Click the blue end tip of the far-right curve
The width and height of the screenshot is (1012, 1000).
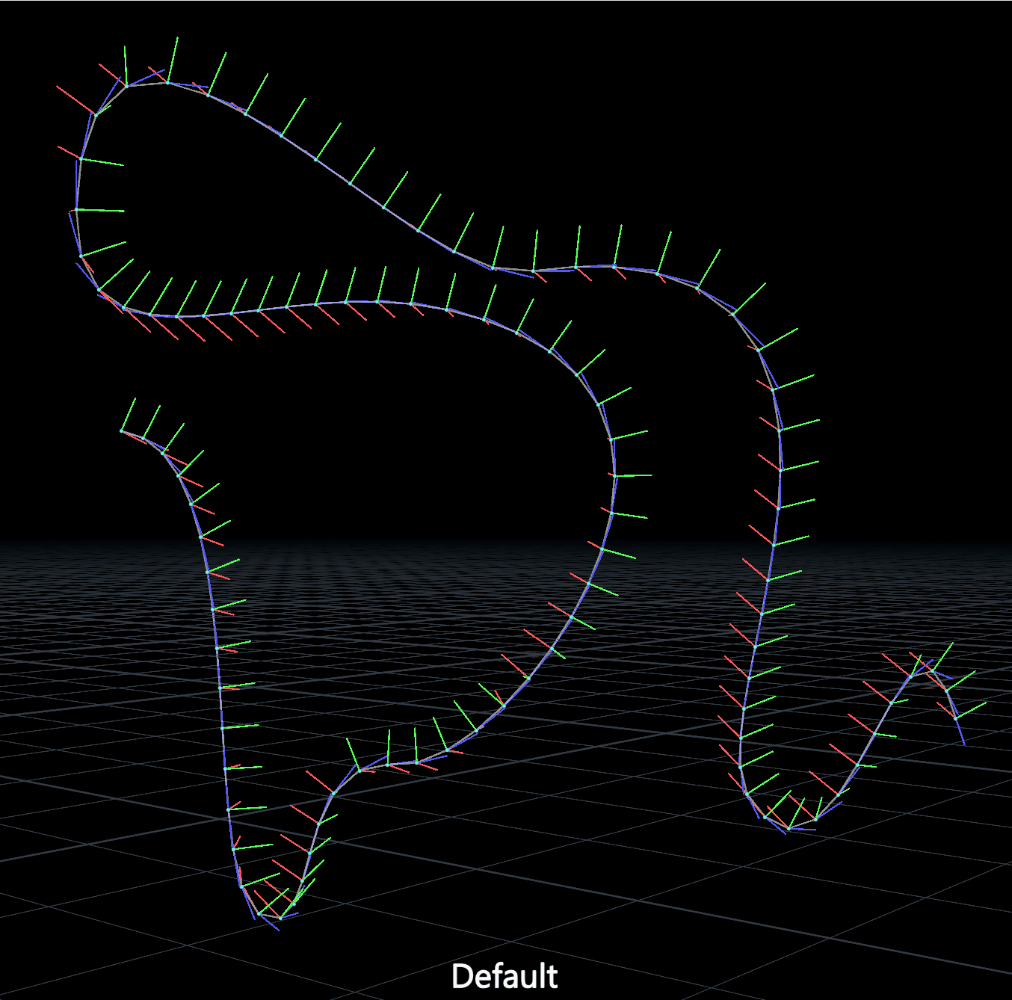[x=964, y=744]
